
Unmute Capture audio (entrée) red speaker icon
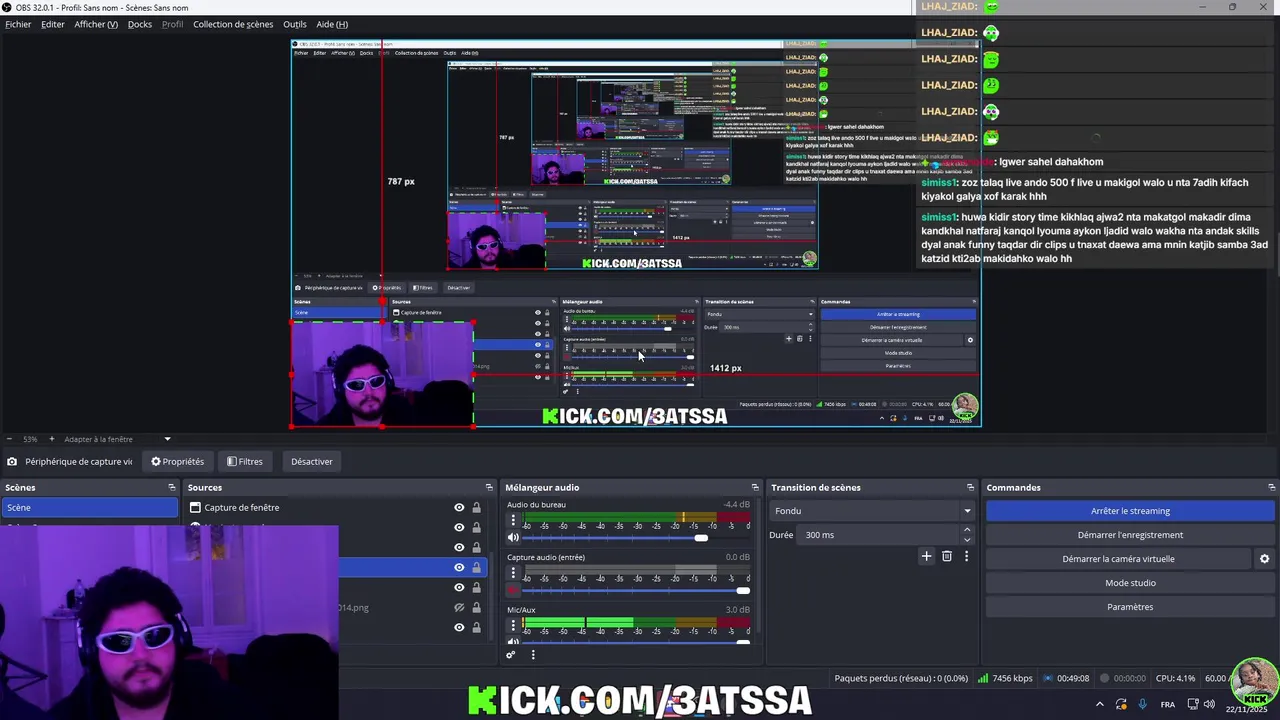pyautogui.click(x=513, y=590)
